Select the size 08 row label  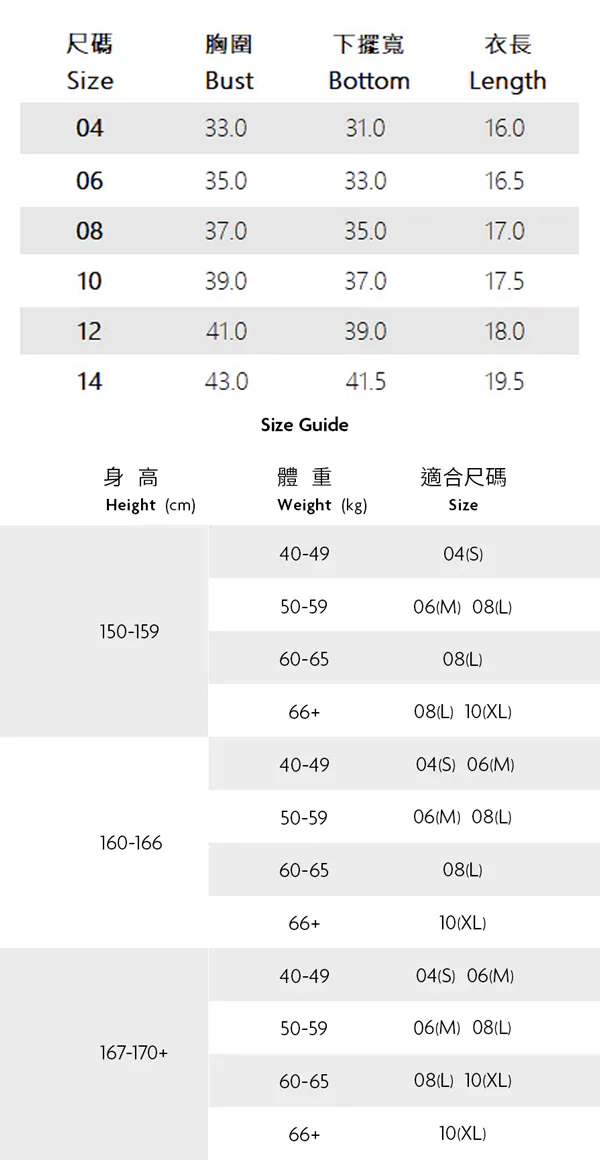click(89, 231)
